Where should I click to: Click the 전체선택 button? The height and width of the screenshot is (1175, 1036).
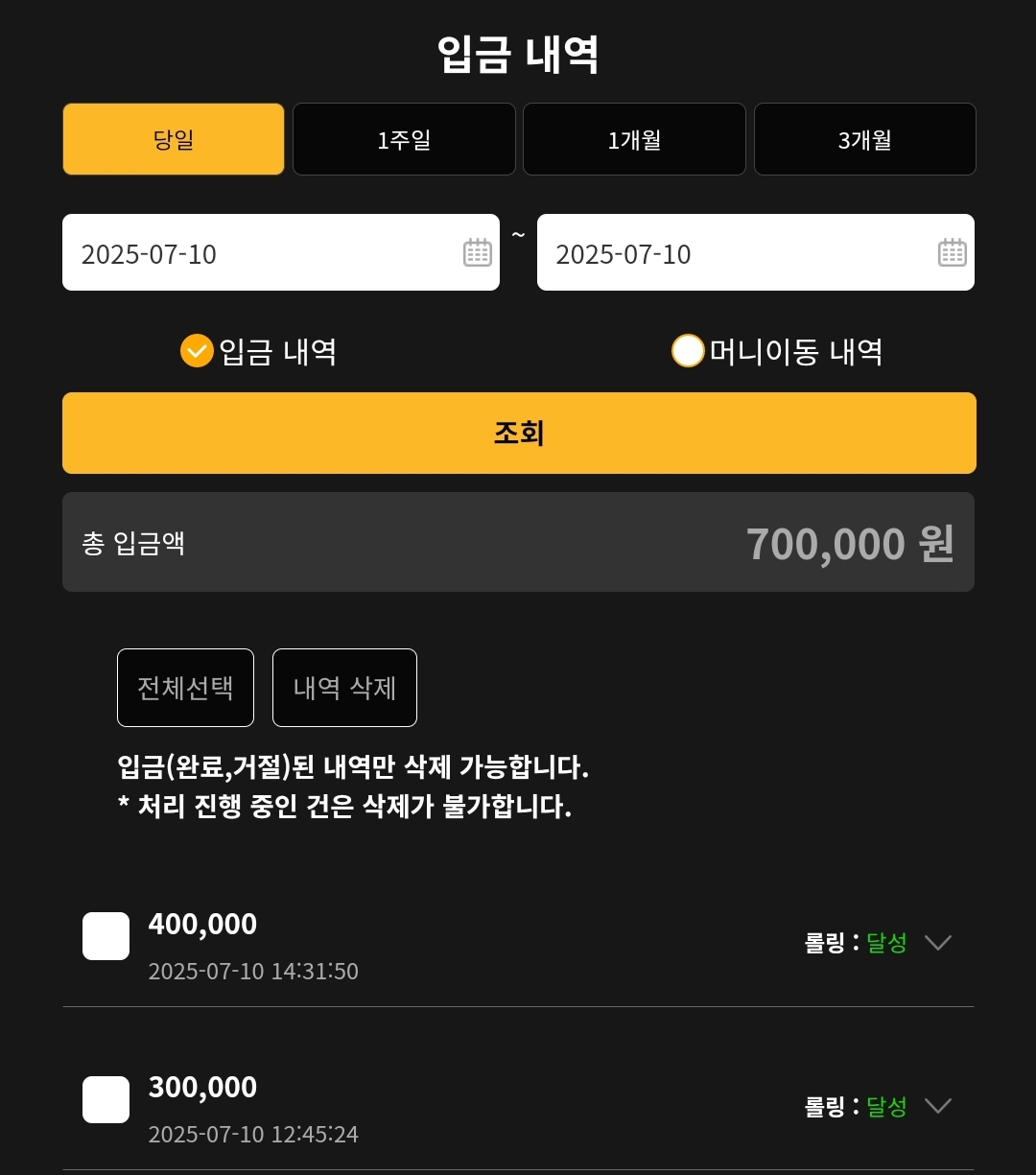(185, 688)
